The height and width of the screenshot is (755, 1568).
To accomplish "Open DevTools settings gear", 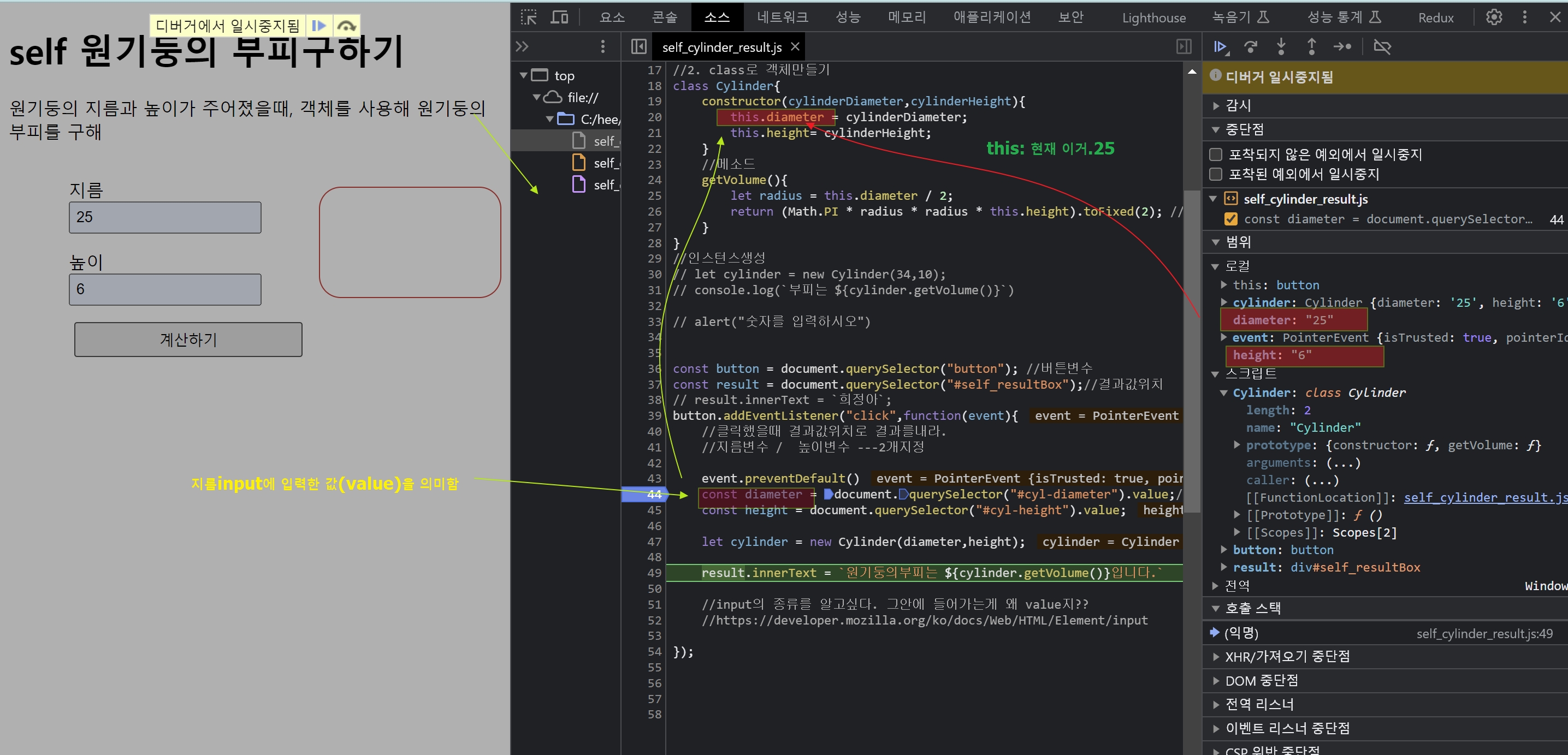I will pos(1494,17).
